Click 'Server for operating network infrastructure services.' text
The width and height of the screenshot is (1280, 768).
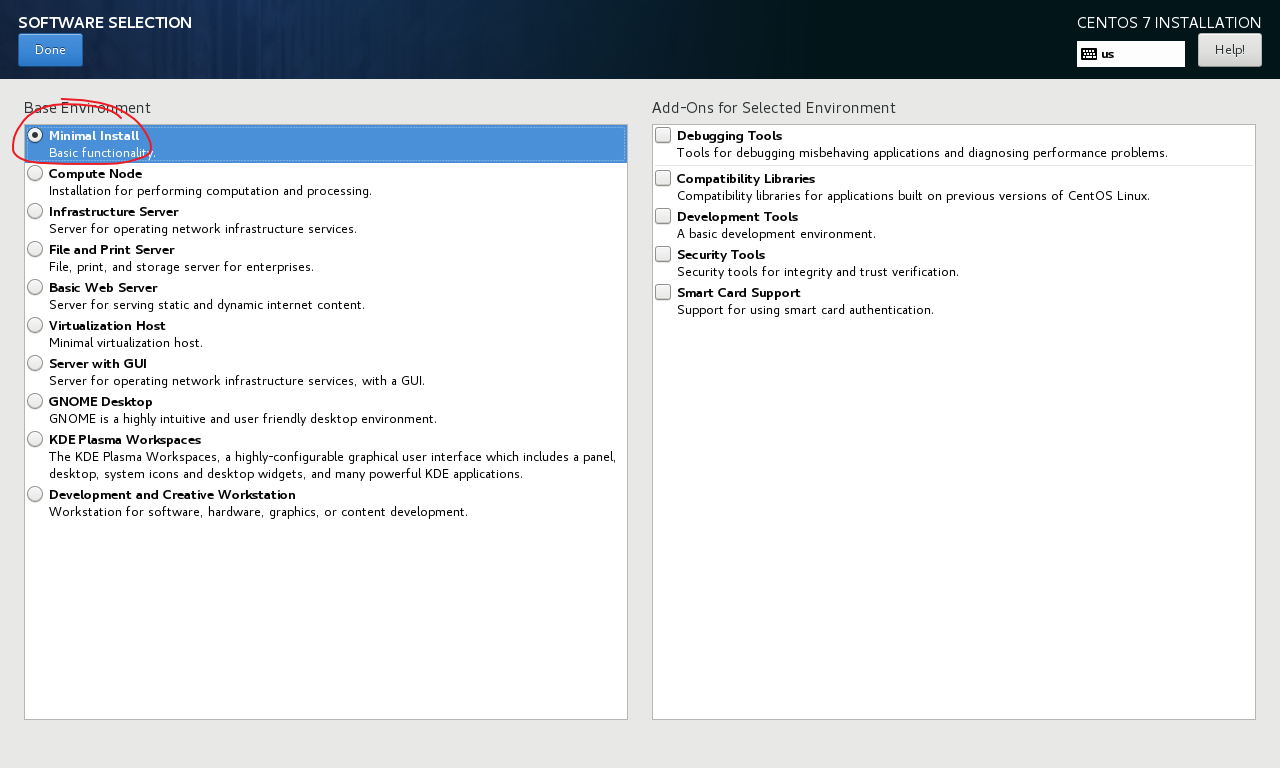coord(203,229)
